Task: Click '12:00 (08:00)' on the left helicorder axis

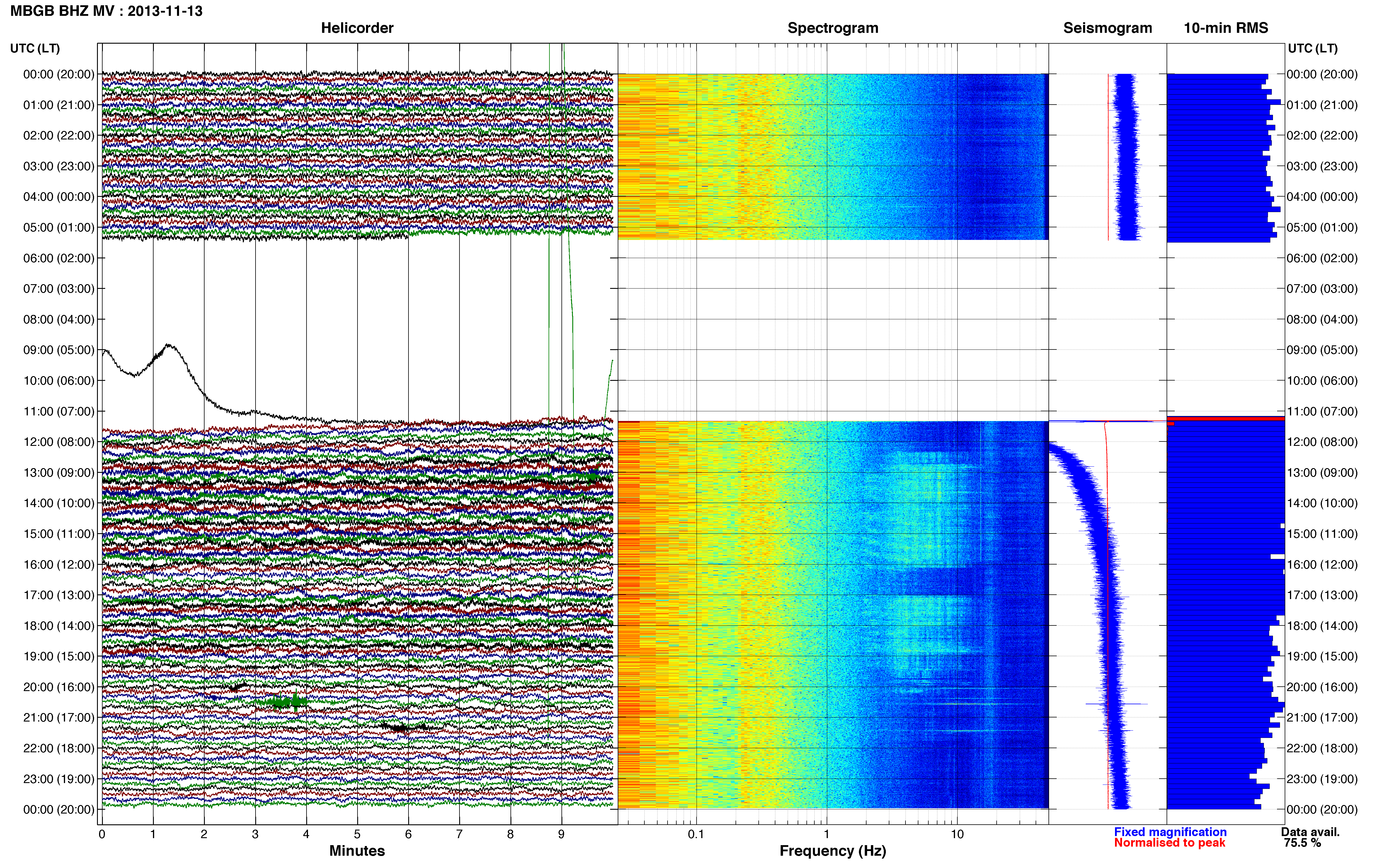Action: coord(59,442)
